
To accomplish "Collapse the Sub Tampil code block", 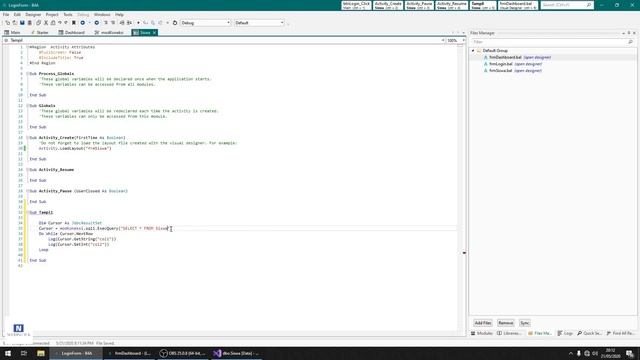I will point(27,213).
